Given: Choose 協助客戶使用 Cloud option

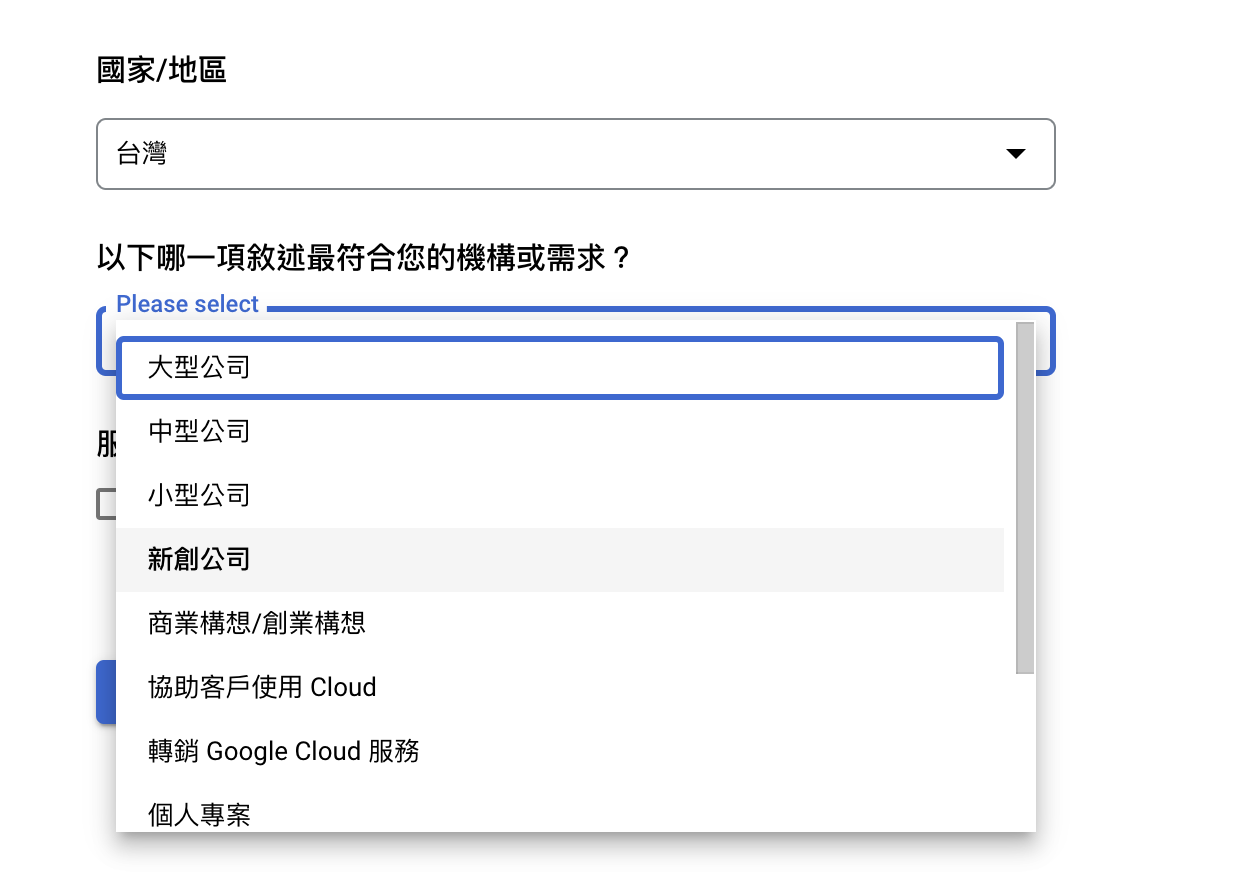Looking at the screenshot, I should [x=560, y=687].
